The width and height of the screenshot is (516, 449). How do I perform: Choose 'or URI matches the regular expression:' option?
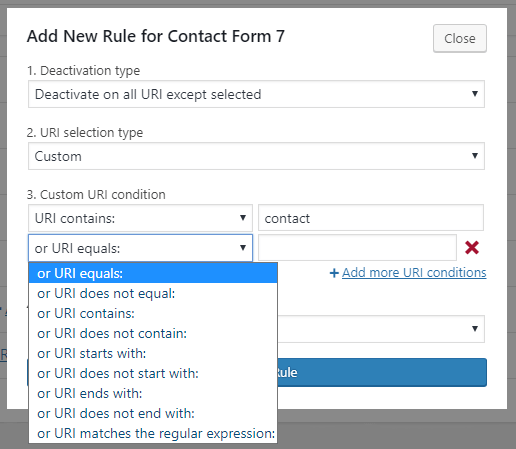point(153,433)
